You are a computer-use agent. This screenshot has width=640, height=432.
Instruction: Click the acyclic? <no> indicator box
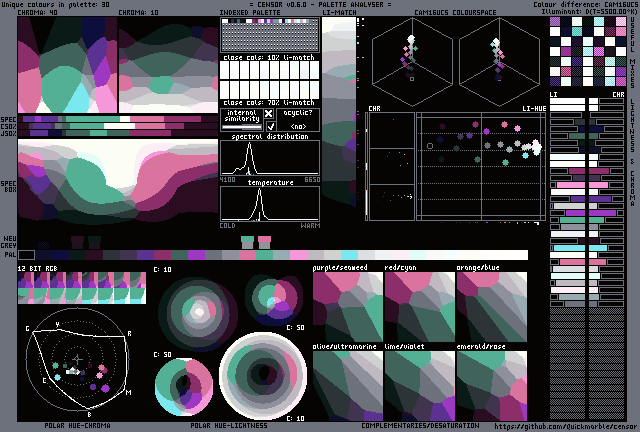[299, 120]
